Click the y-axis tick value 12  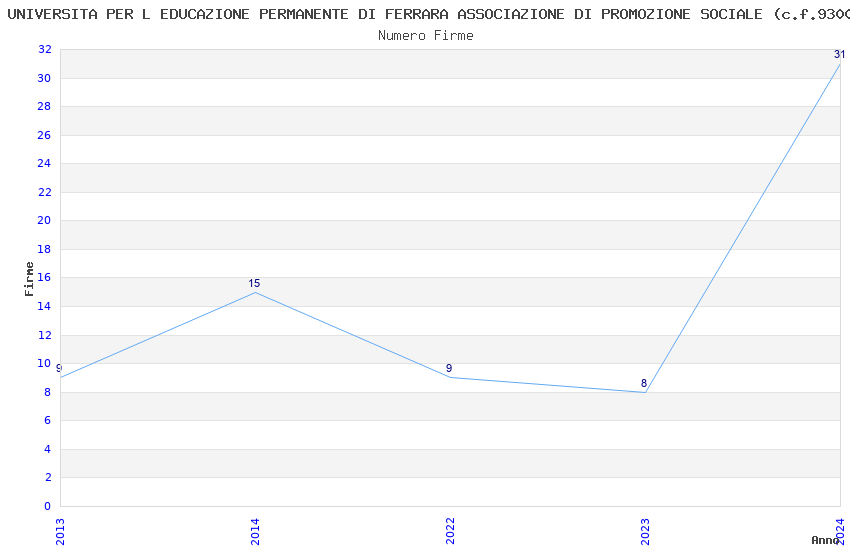(44, 335)
